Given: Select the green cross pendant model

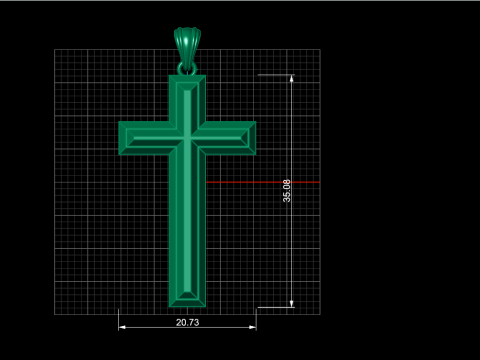Looking at the screenshot, I should (187, 191).
